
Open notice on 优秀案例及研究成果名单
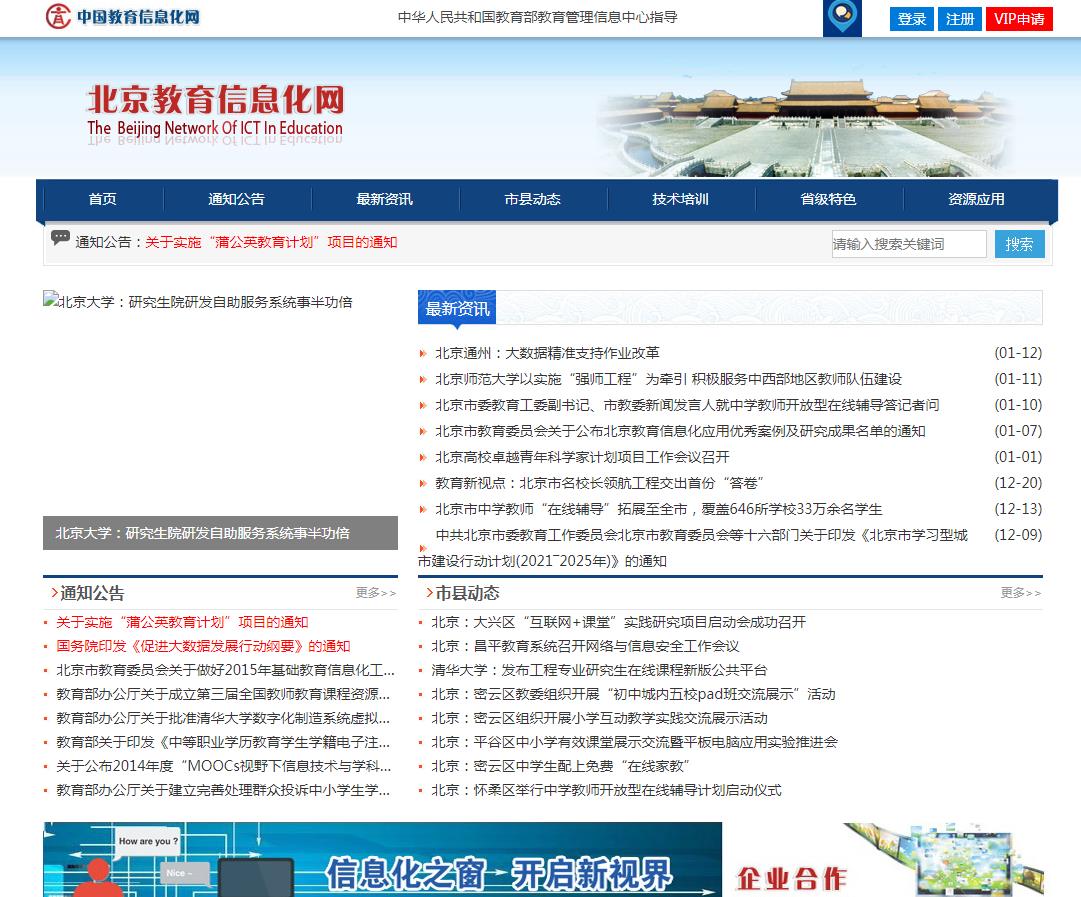680,431
